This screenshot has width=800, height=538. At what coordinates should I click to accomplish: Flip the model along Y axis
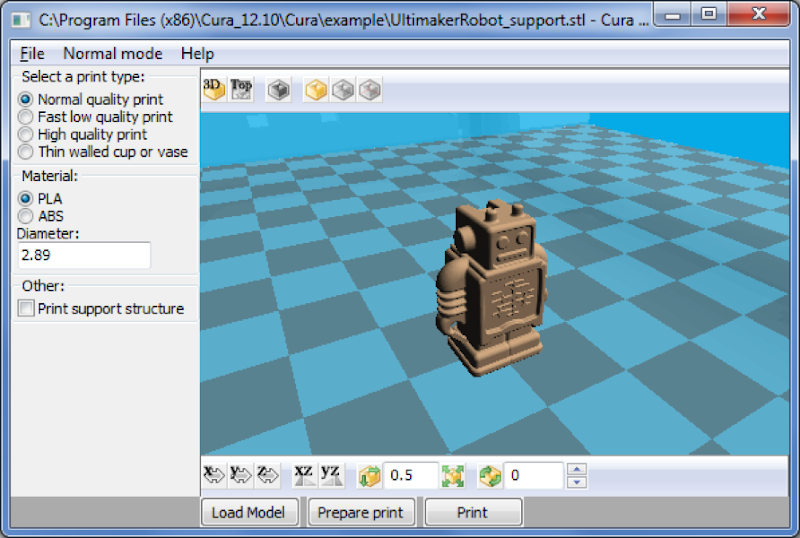pos(241,475)
